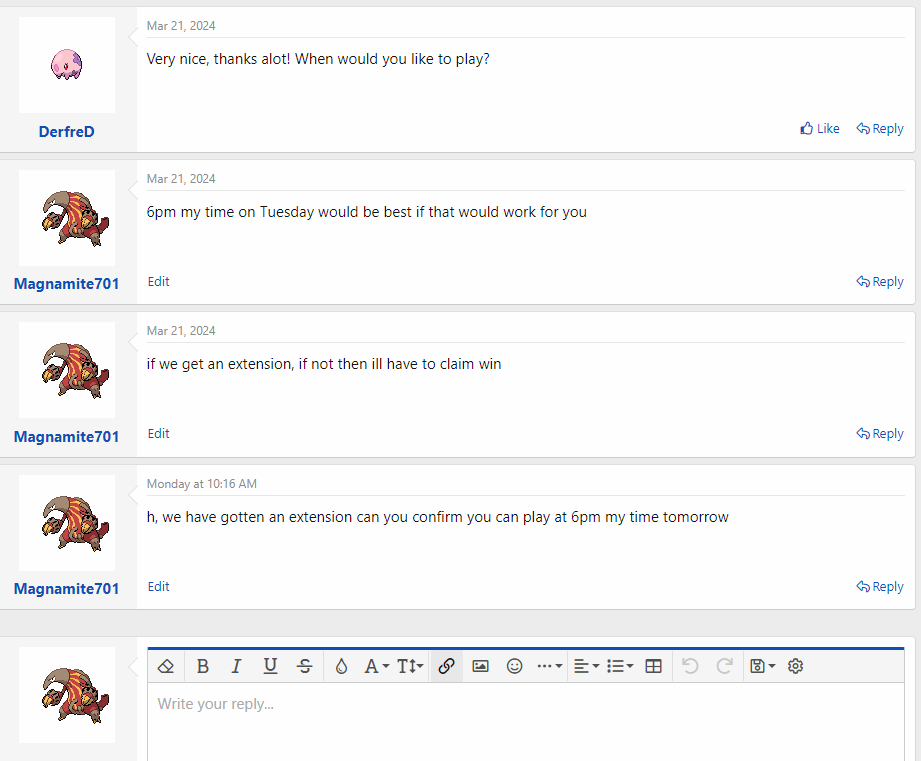Open the text color droplet picker

(x=341, y=666)
